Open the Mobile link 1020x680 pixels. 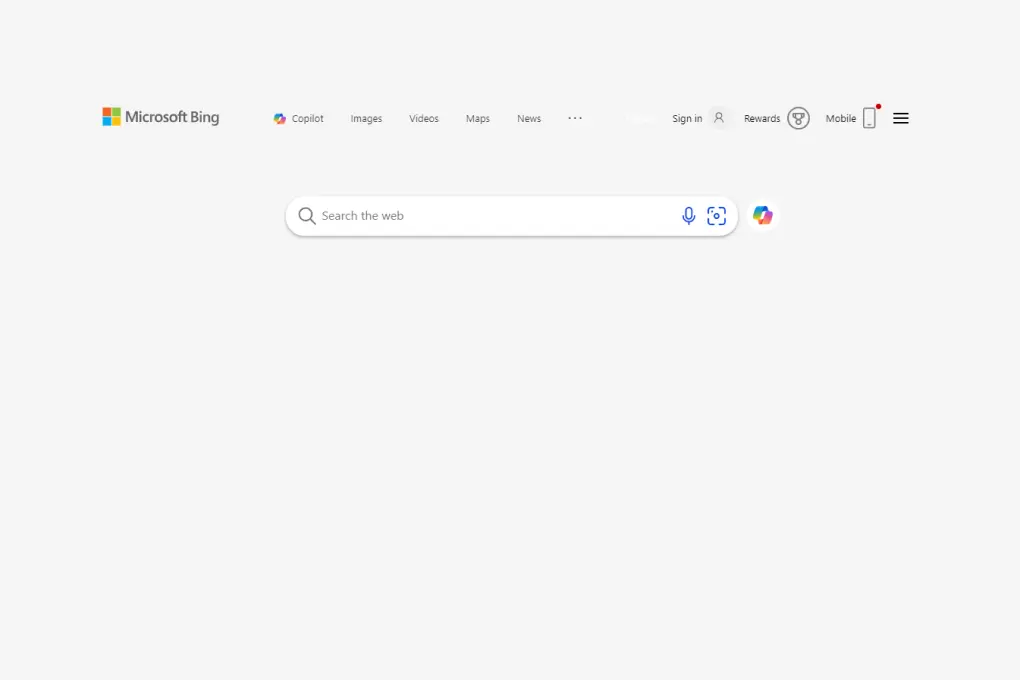840,118
